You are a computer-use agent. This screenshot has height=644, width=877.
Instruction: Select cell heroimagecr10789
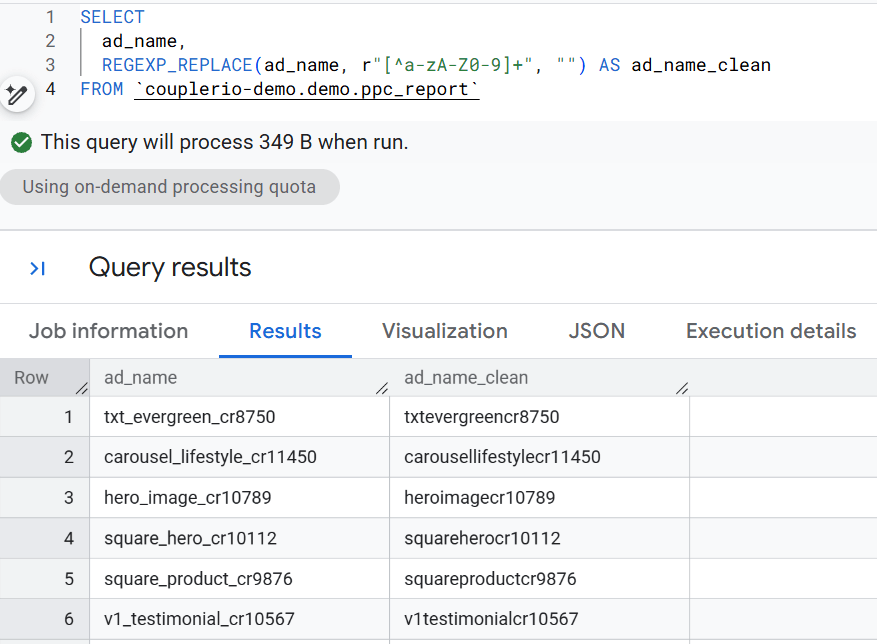pyautogui.click(x=539, y=497)
